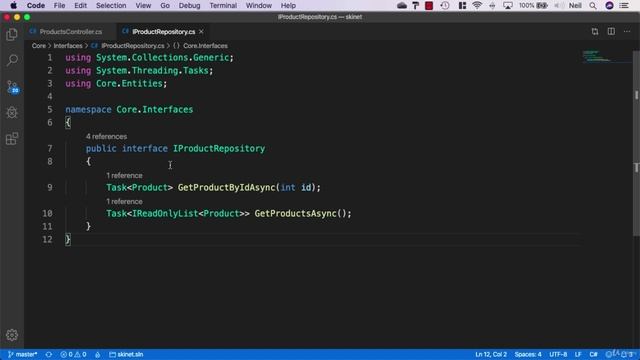The image size is (640, 360).
Task: Click skinet.sln project in status bar
Action: [126, 354]
